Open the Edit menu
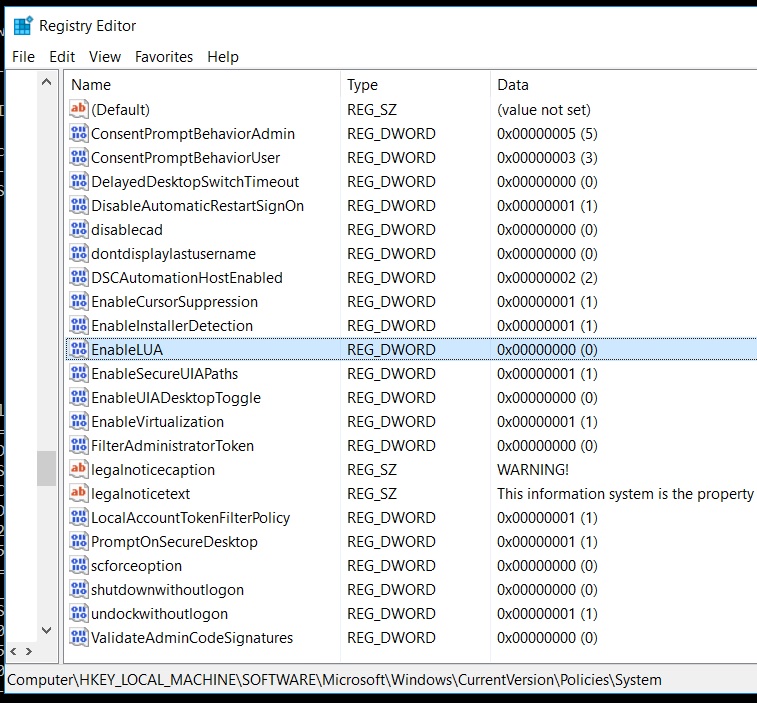The width and height of the screenshot is (757, 703). tap(62, 57)
